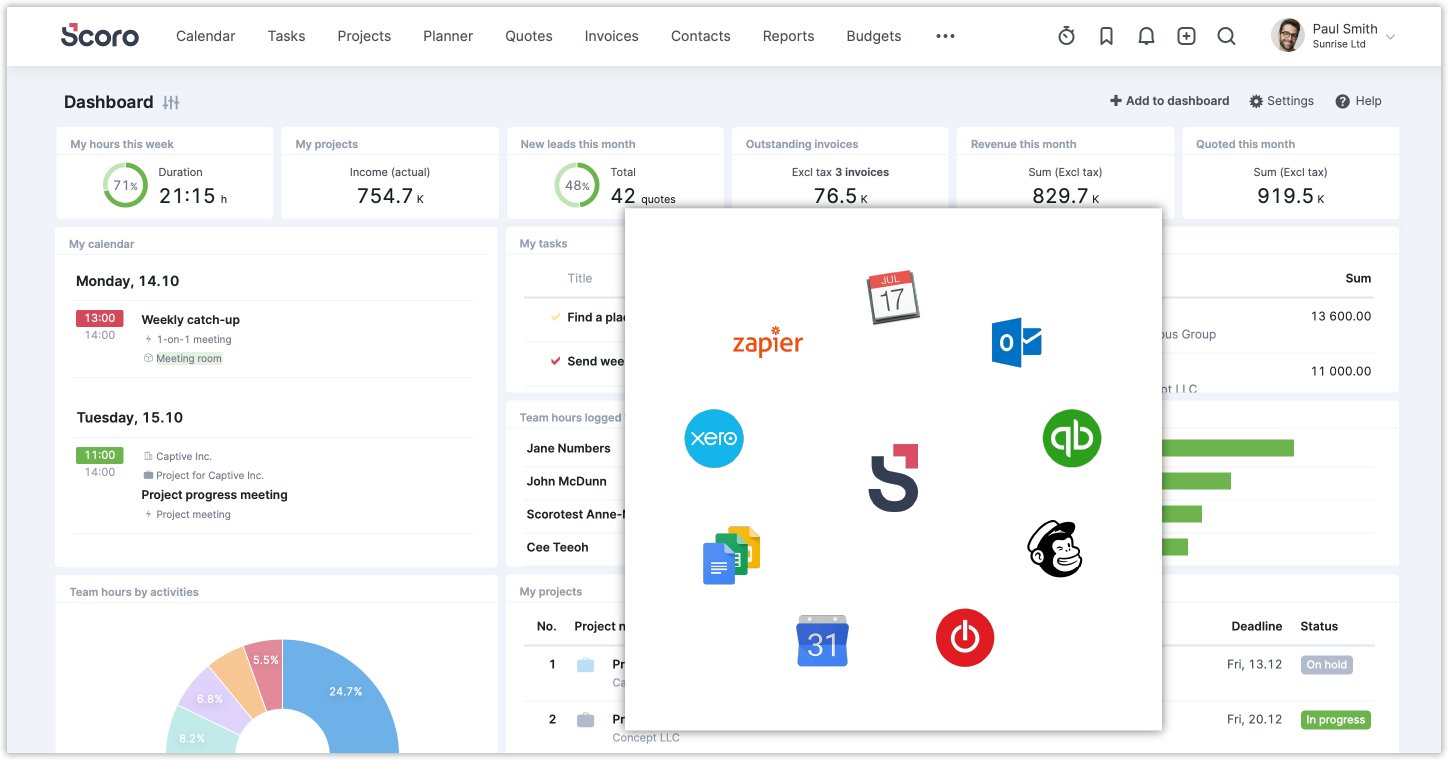
Task: Open the search magnifier icon
Action: tap(1226, 36)
